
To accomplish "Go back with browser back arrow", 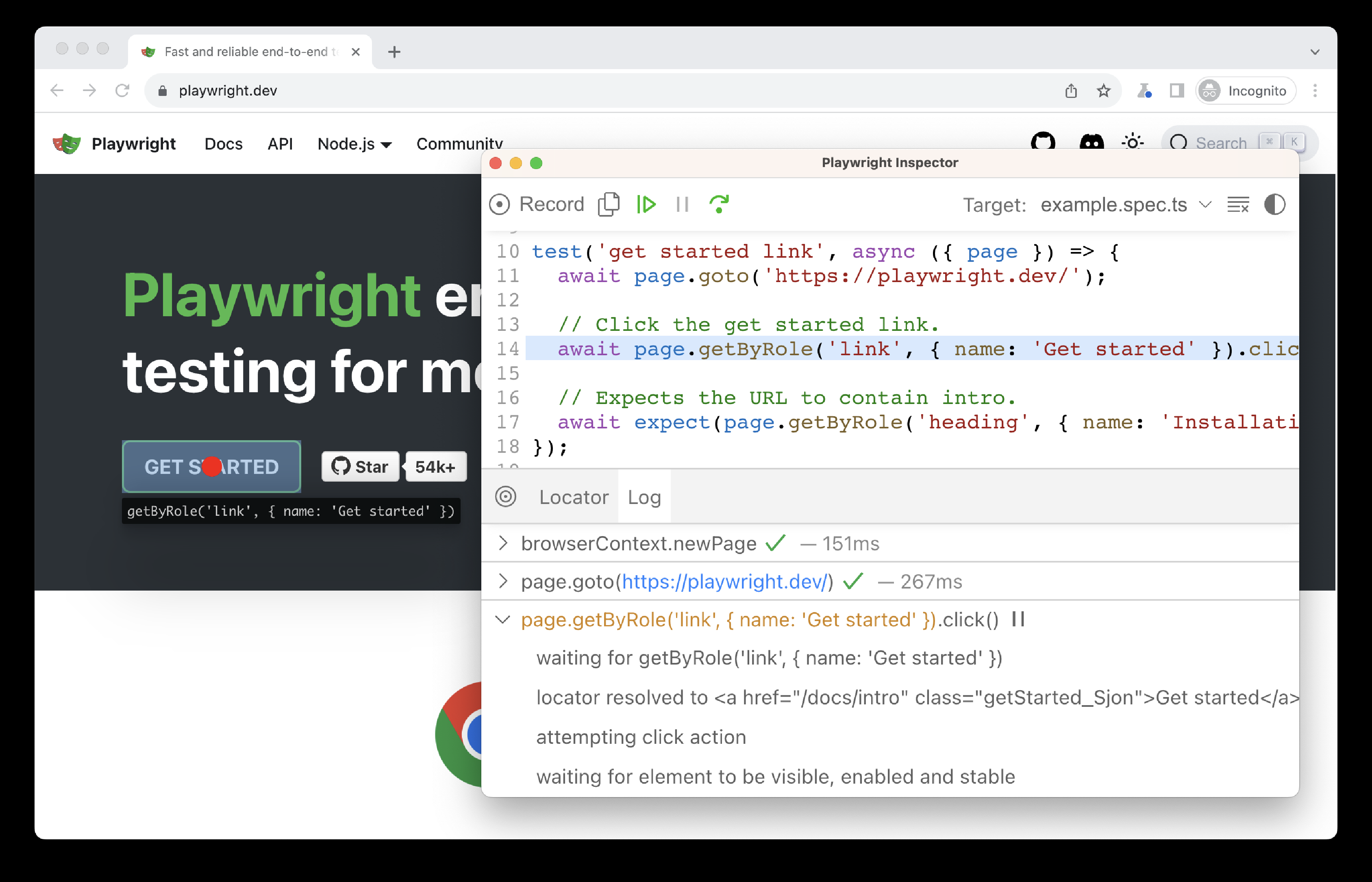I will (57, 91).
